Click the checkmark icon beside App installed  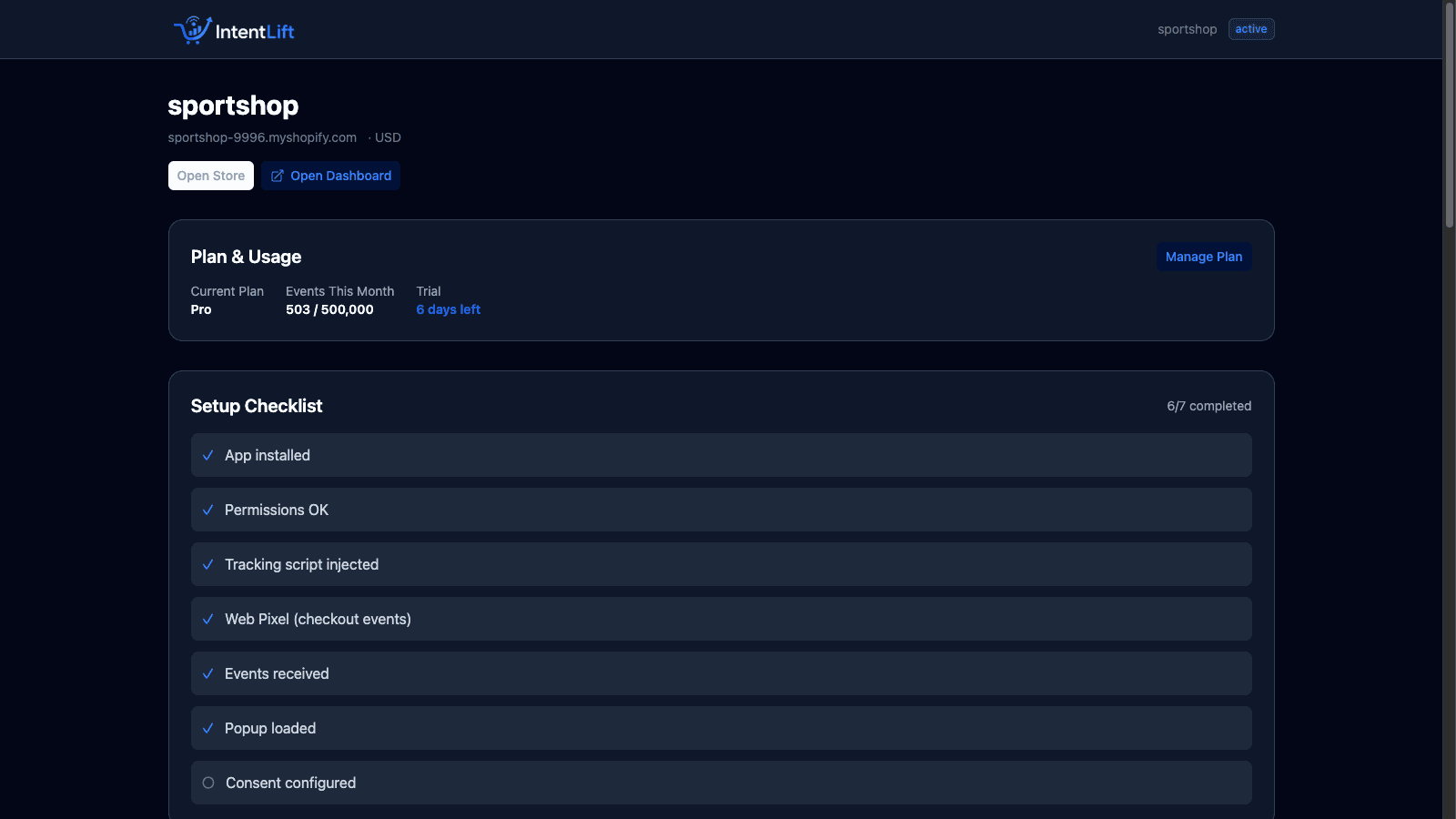tap(207, 455)
